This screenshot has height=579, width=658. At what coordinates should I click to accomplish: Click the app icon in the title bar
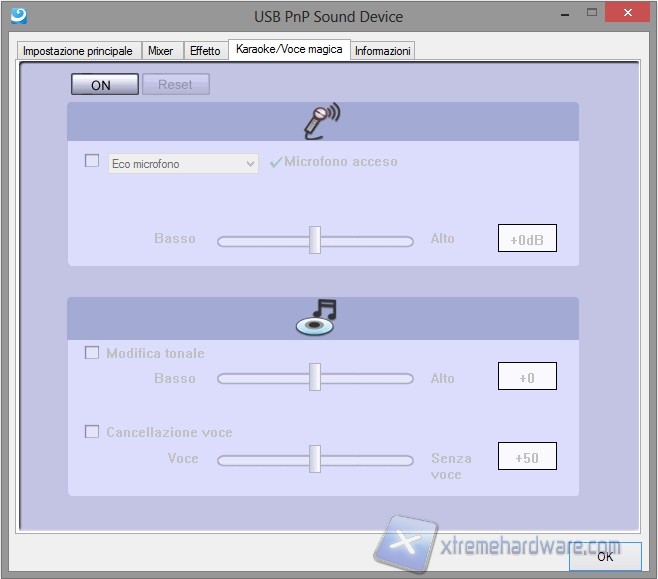click(x=18, y=15)
